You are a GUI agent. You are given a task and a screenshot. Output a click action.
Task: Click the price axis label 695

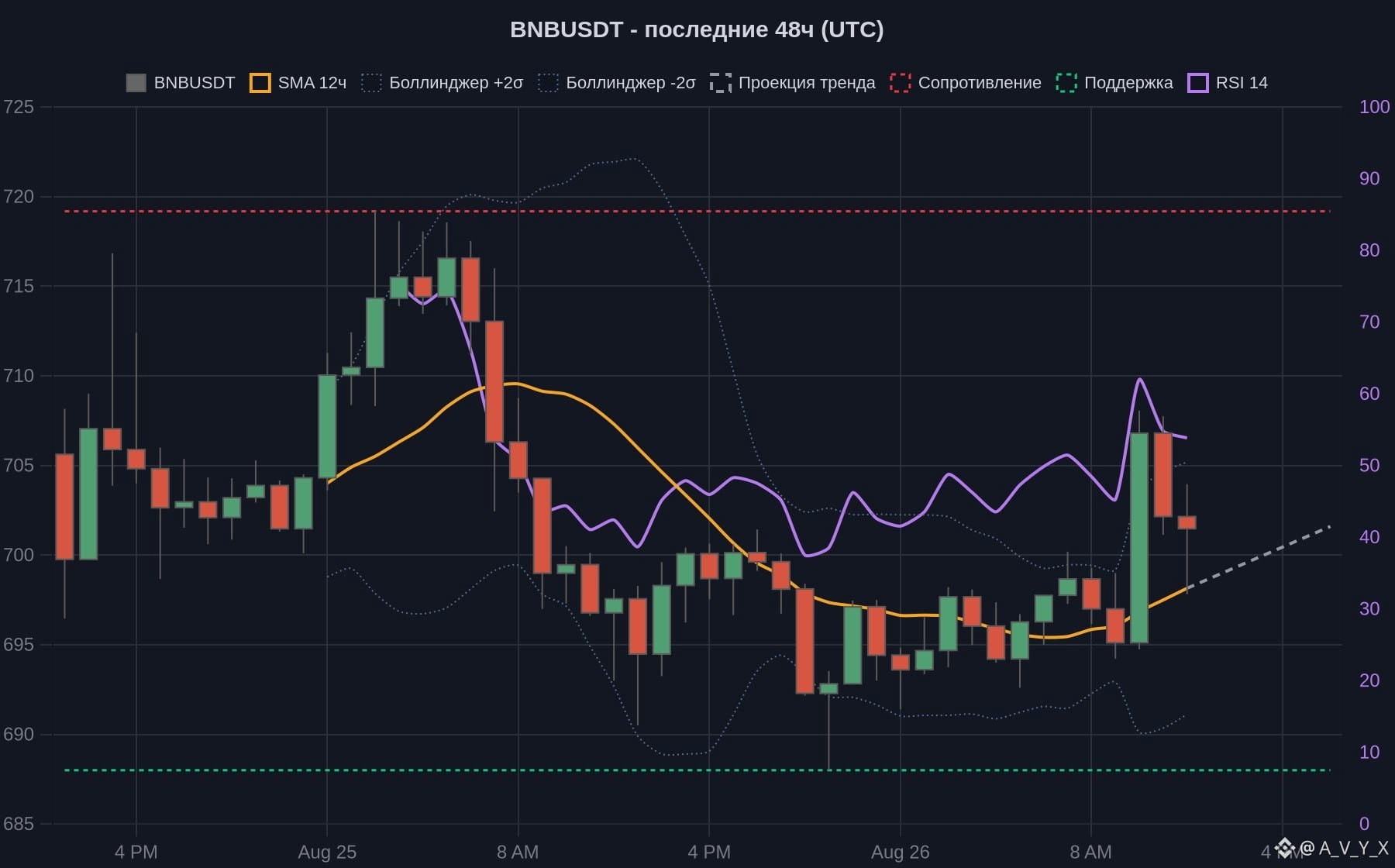[x=19, y=645]
